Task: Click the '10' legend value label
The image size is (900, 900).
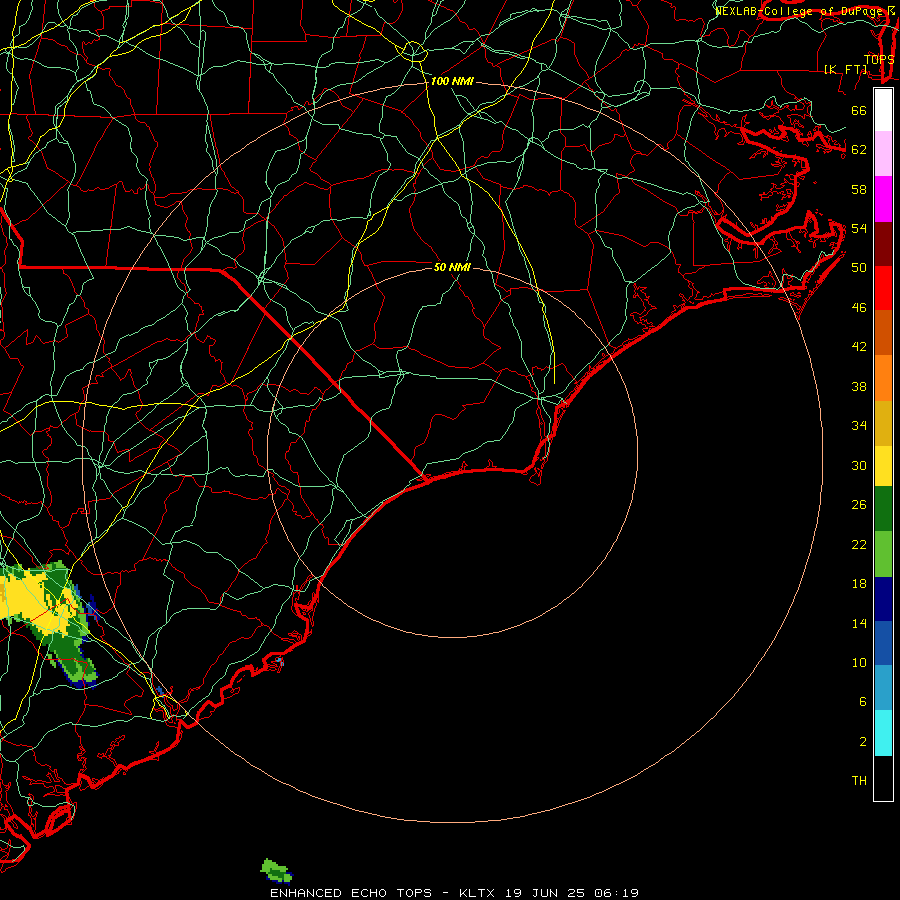Action: coord(859,663)
